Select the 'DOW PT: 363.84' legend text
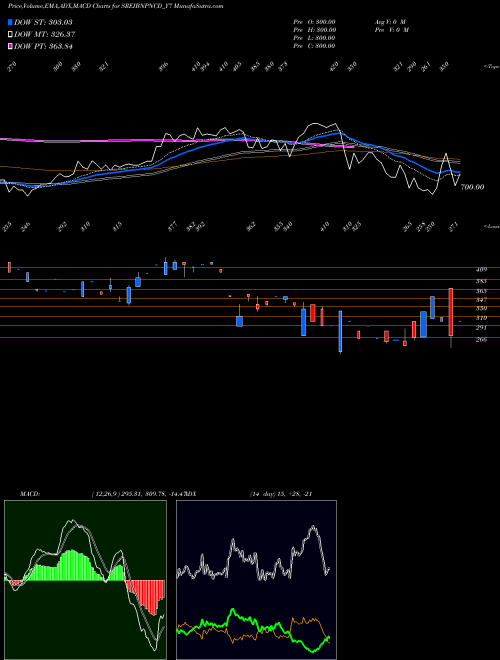 [x=43, y=46]
